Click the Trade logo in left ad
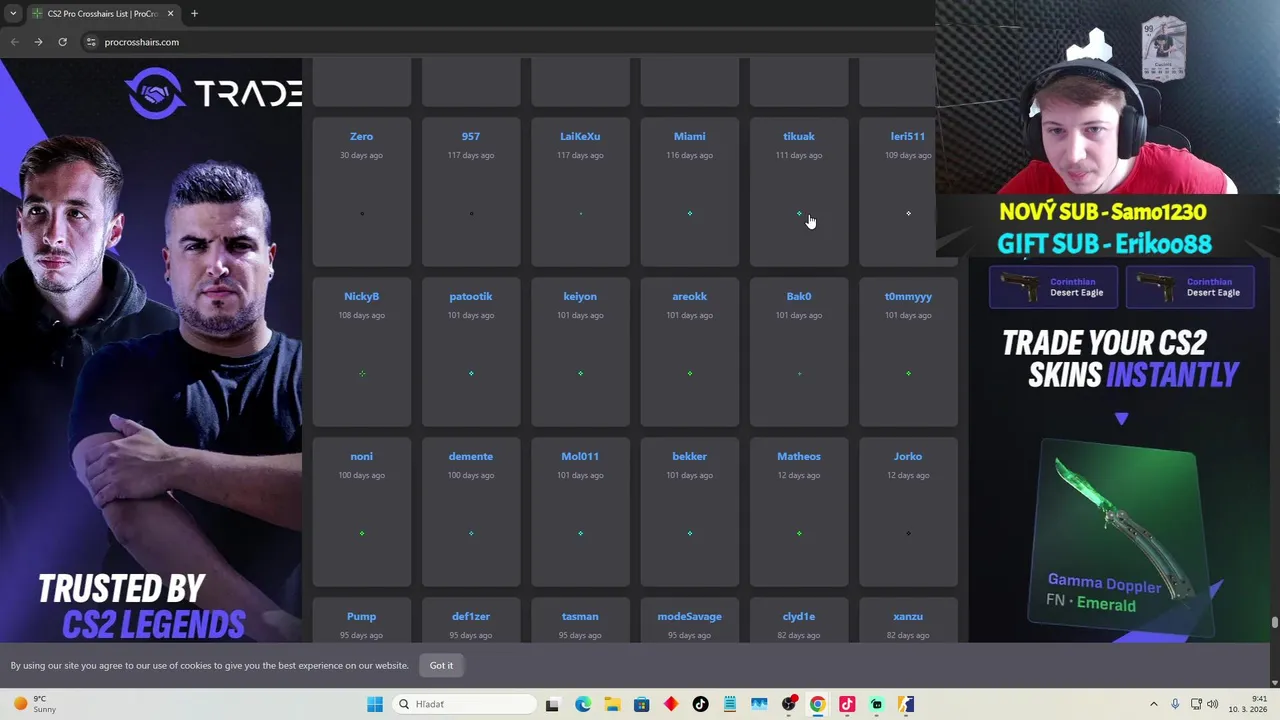 [x=214, y=93]
